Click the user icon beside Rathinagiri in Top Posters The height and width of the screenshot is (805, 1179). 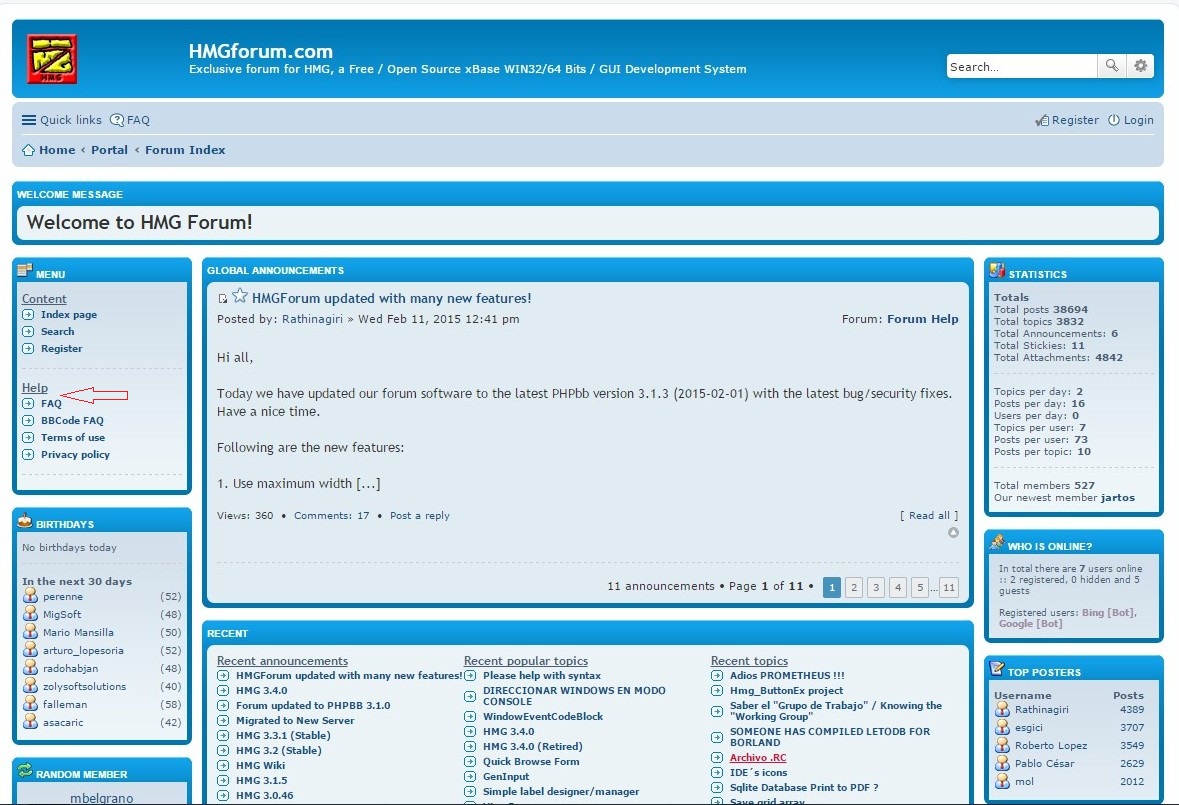pos(1004,710)
